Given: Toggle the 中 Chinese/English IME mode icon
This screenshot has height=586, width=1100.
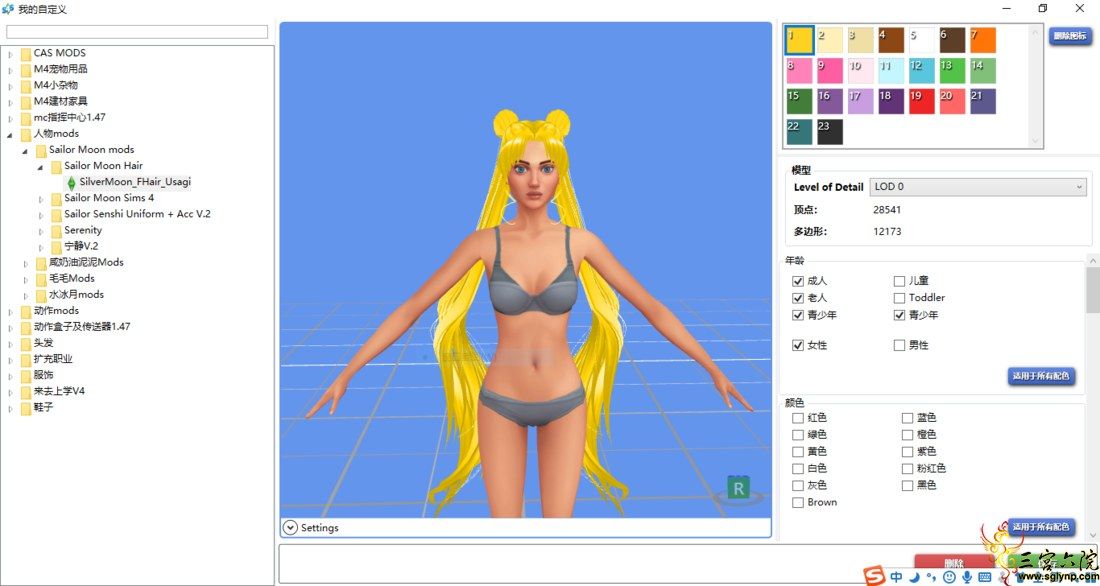Looking at the screenshot, I should (x=897, y=577).
